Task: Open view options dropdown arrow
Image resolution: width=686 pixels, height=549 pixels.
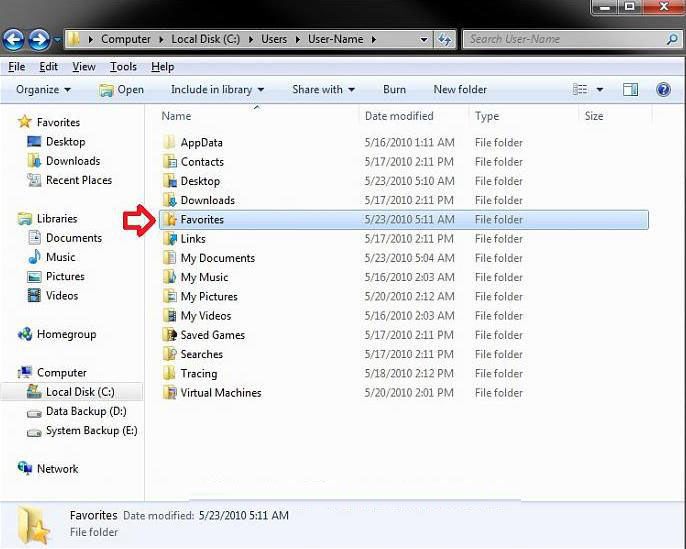Action: [600, 90]
